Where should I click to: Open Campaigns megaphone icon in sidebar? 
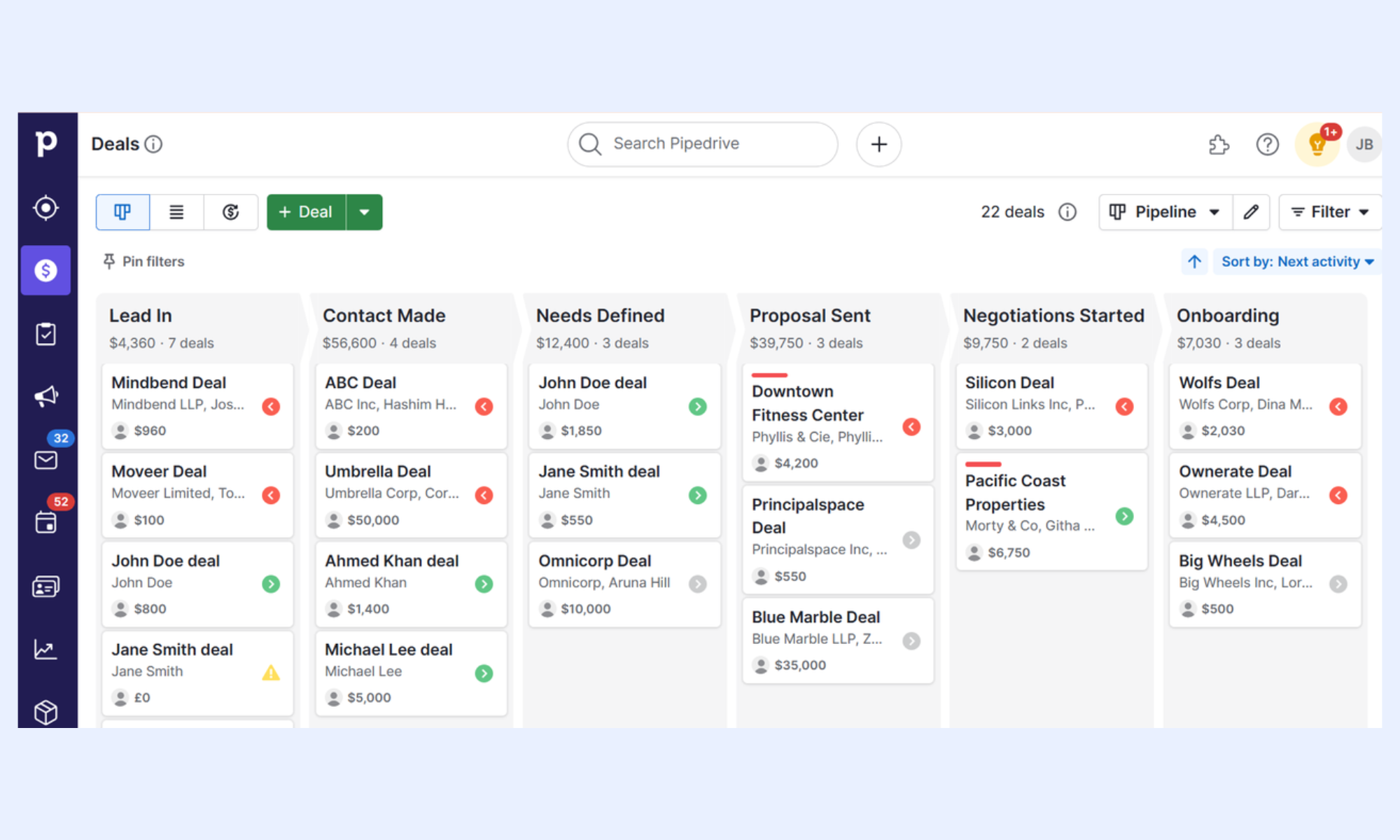coord(46,397)
